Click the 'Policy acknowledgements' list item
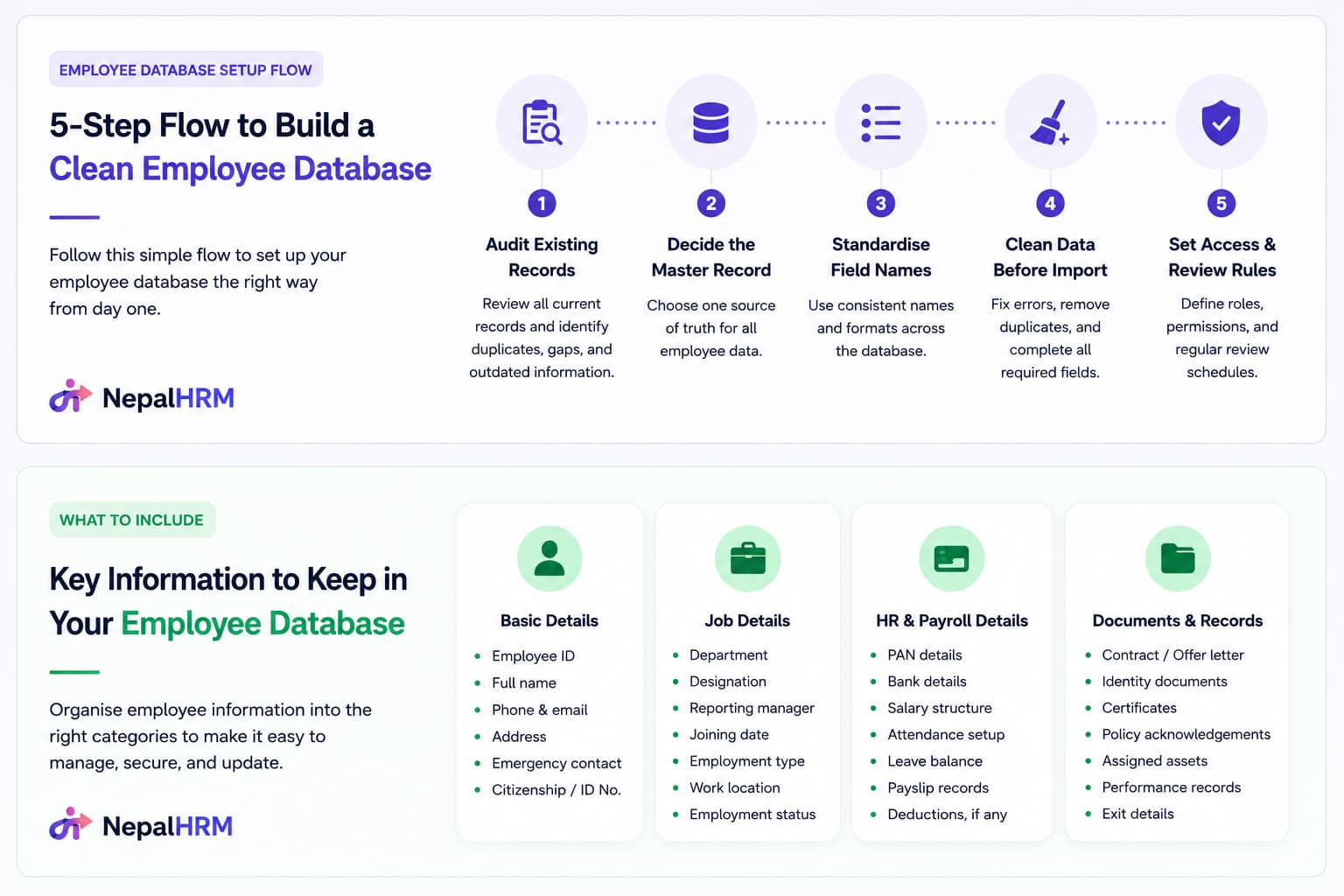 coord(1186,734)
